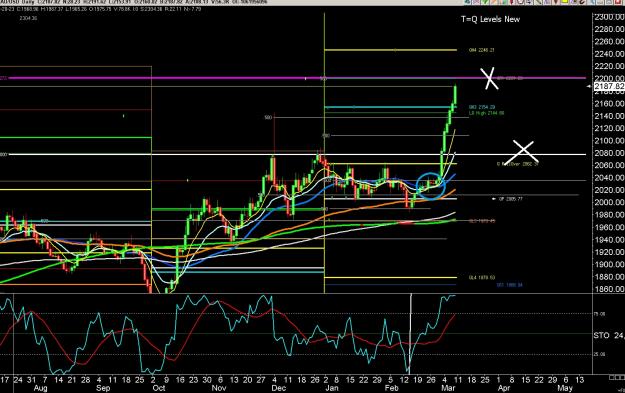Click the 2080.00 price axis label

609,153
